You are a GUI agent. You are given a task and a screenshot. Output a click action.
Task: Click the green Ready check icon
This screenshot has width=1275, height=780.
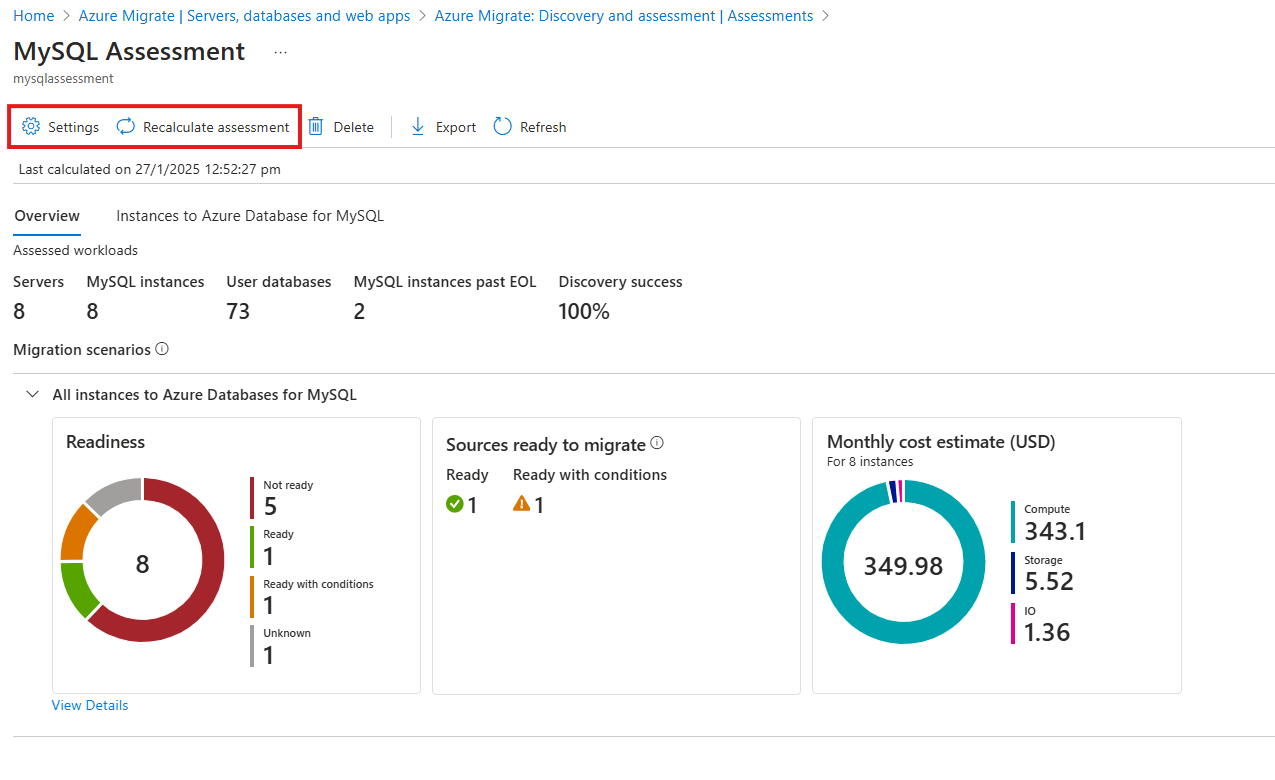click(456, 504)
